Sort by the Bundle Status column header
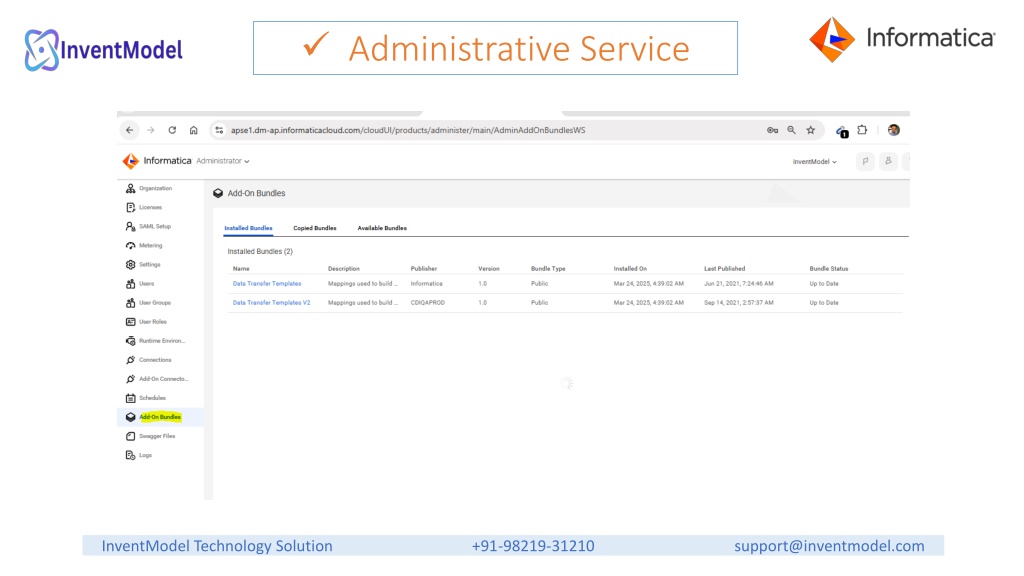 click(x=829, y=268)
